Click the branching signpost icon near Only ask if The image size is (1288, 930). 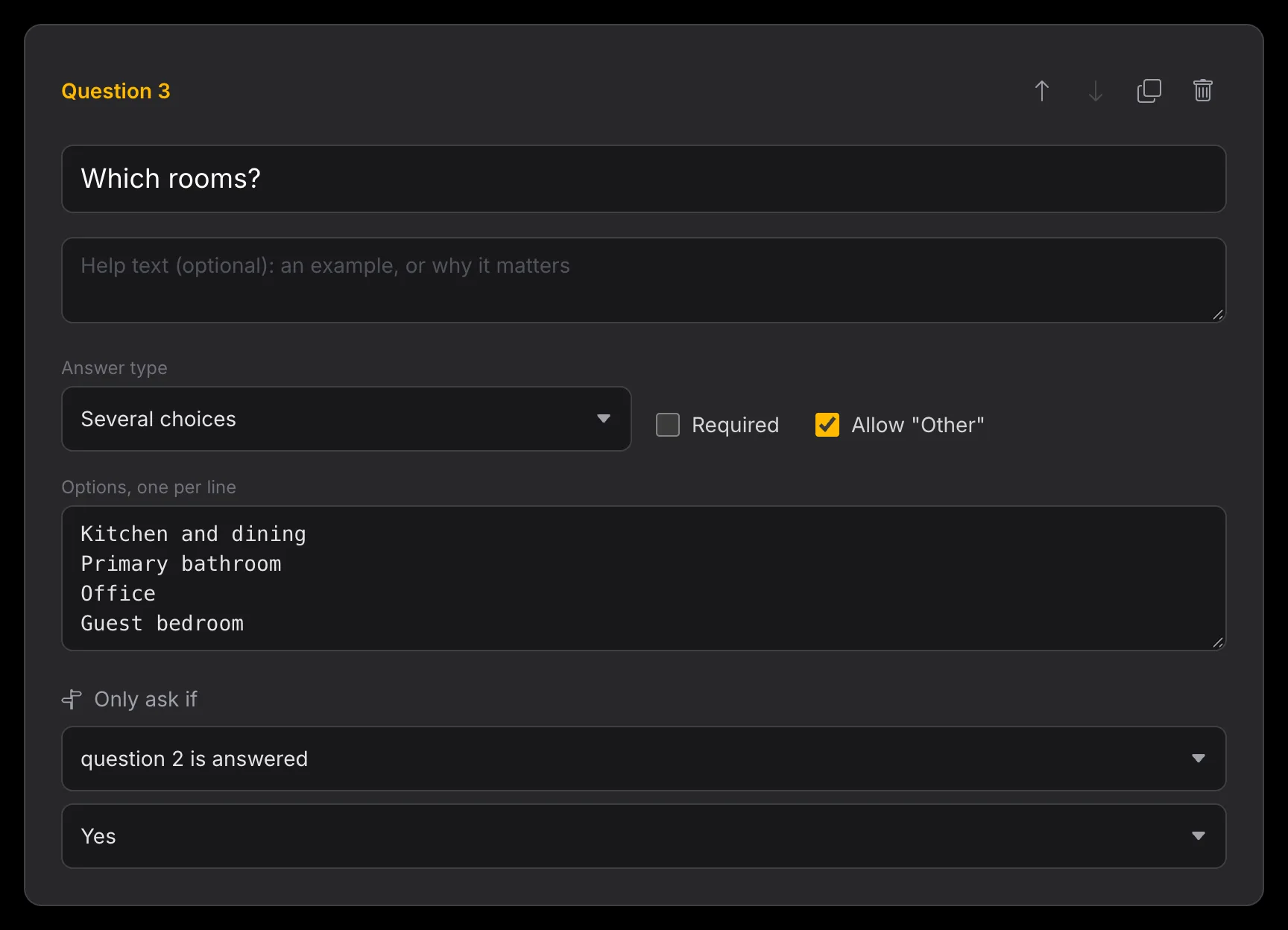coord(72,699)
